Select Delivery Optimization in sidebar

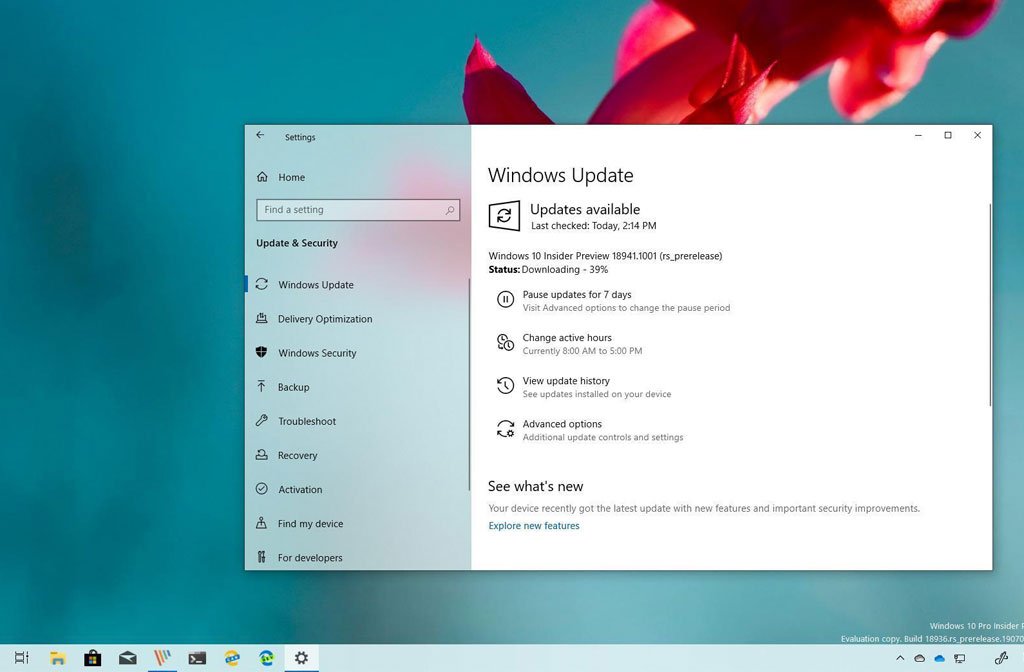pyautogui.click(x=324, y=319)
